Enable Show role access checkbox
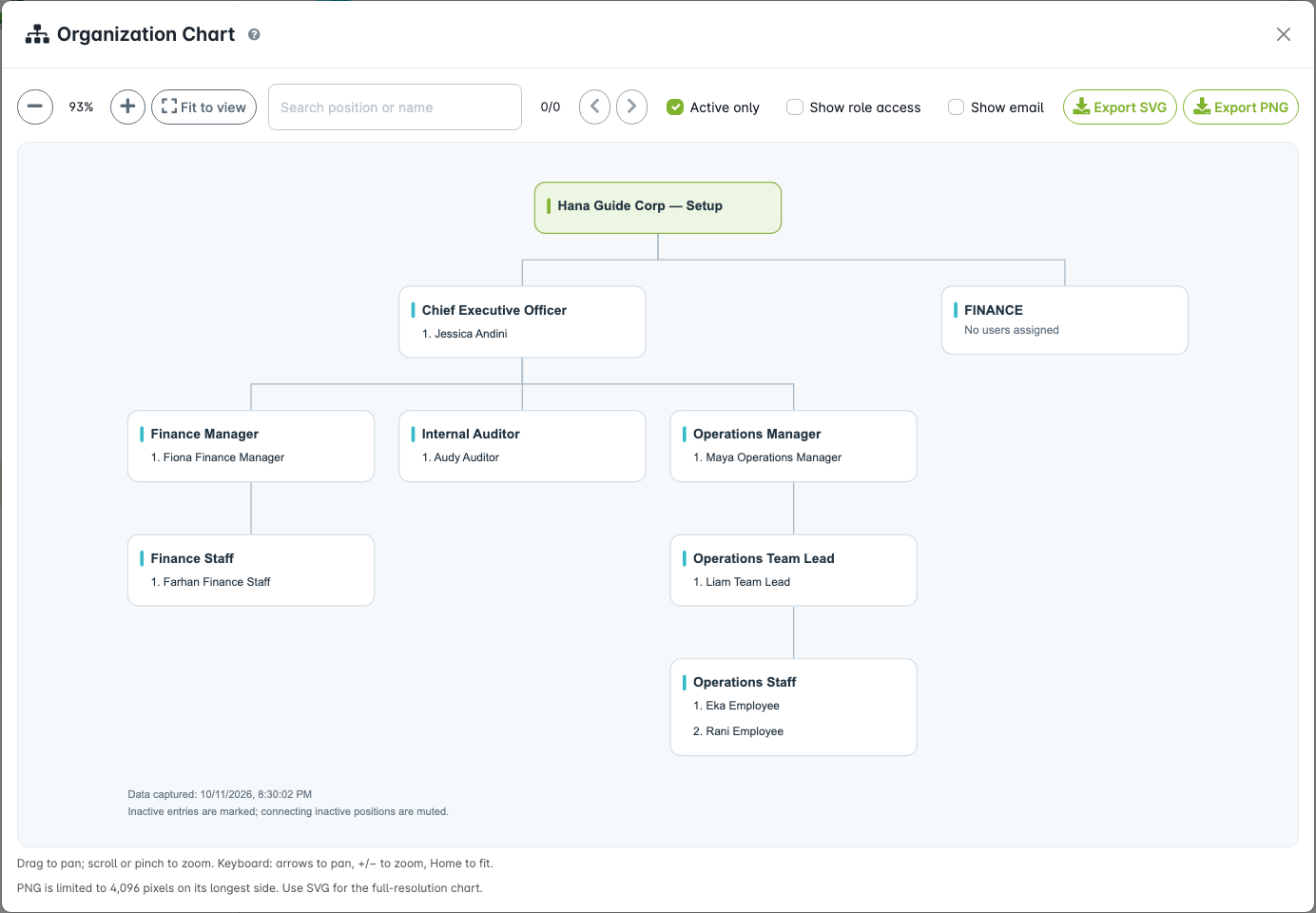 tap(795, 107)
